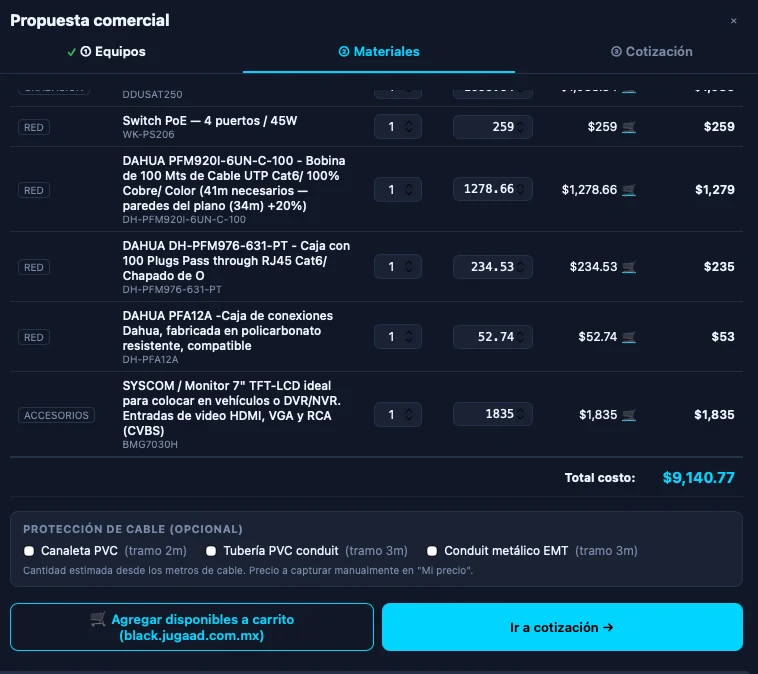Click row total $53

click(723, 337)
